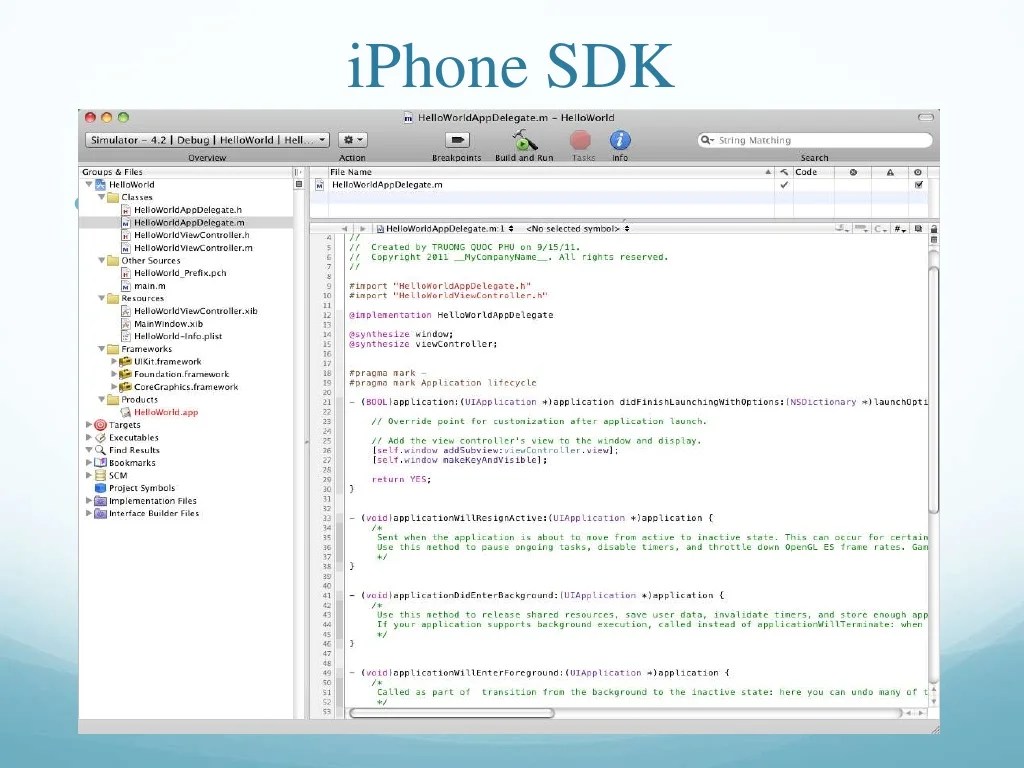The width and height of the screenshot is (1024, 768).
Task: Click the Targets bullseye icon
Action: pyautogui.click(x=100, y=425)
